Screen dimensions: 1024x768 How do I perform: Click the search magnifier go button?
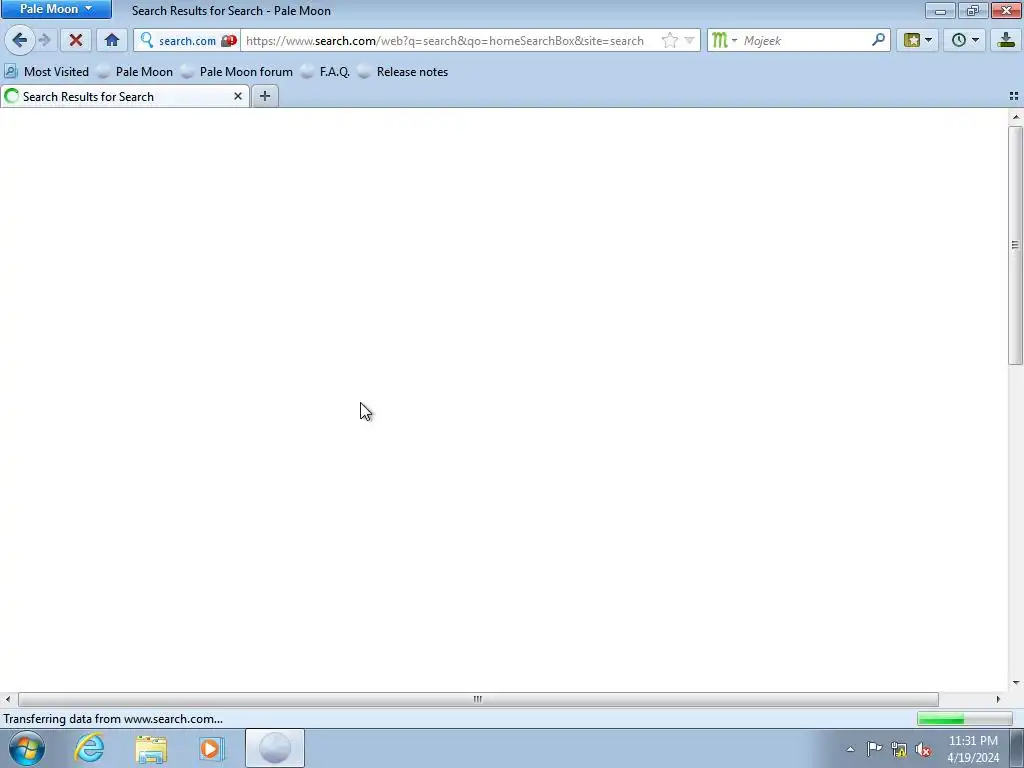878,40
